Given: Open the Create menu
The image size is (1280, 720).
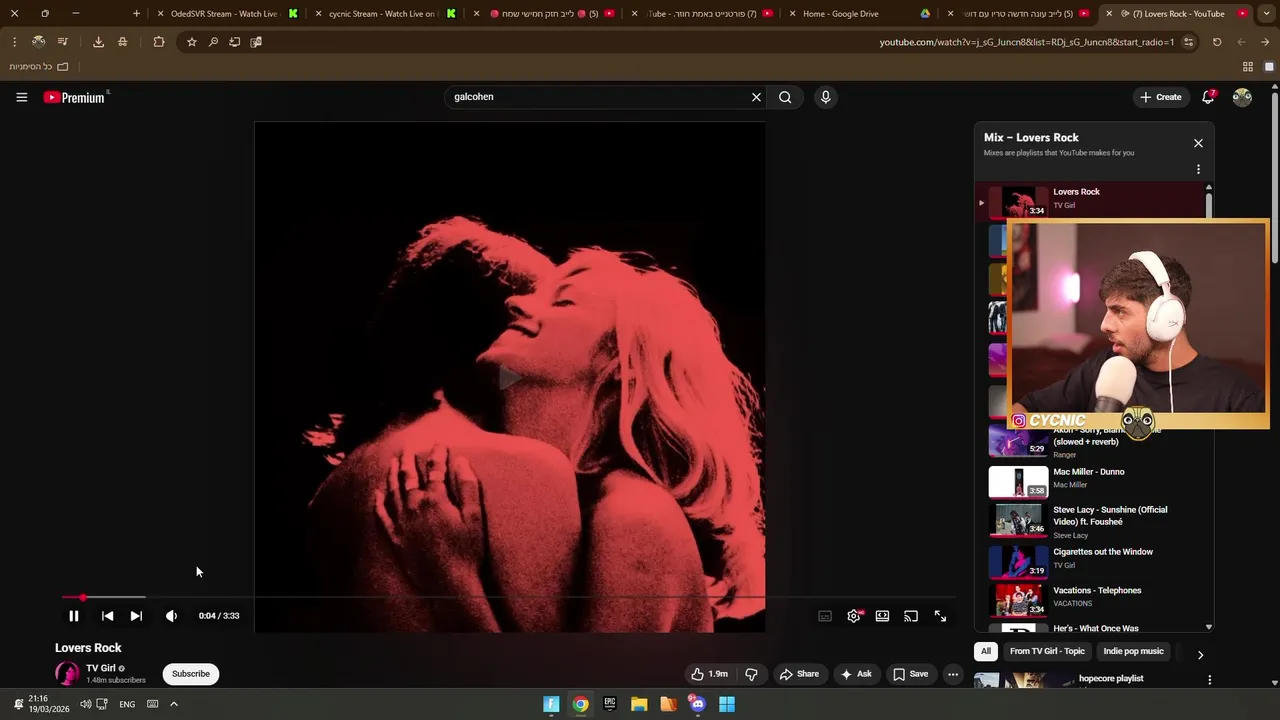Looking at the screenshot, I should point(1160,97).
